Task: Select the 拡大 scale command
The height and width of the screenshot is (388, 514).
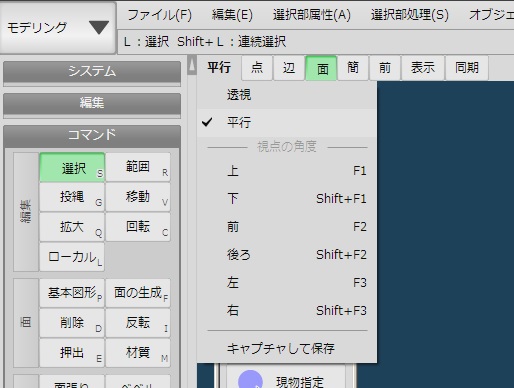Action: tap(72, 227)
